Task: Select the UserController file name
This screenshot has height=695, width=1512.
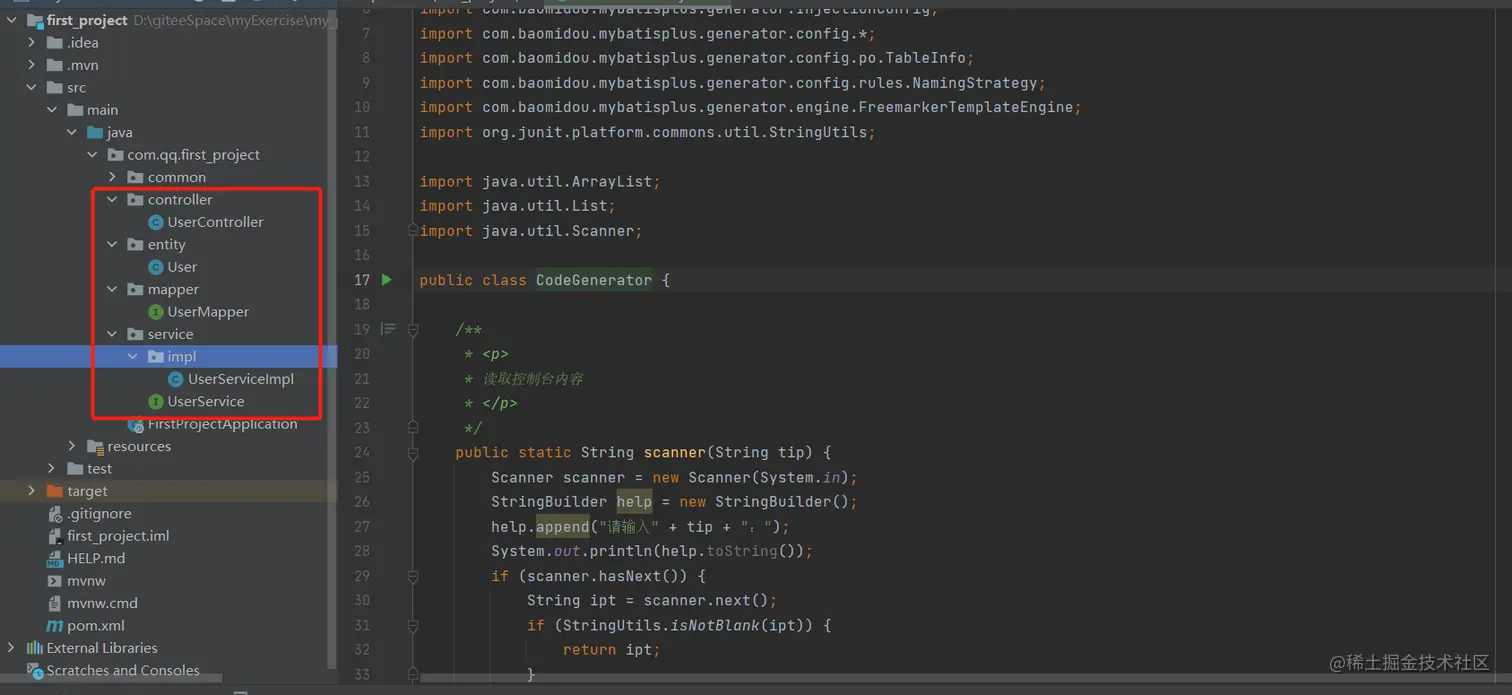Action: 215,222
